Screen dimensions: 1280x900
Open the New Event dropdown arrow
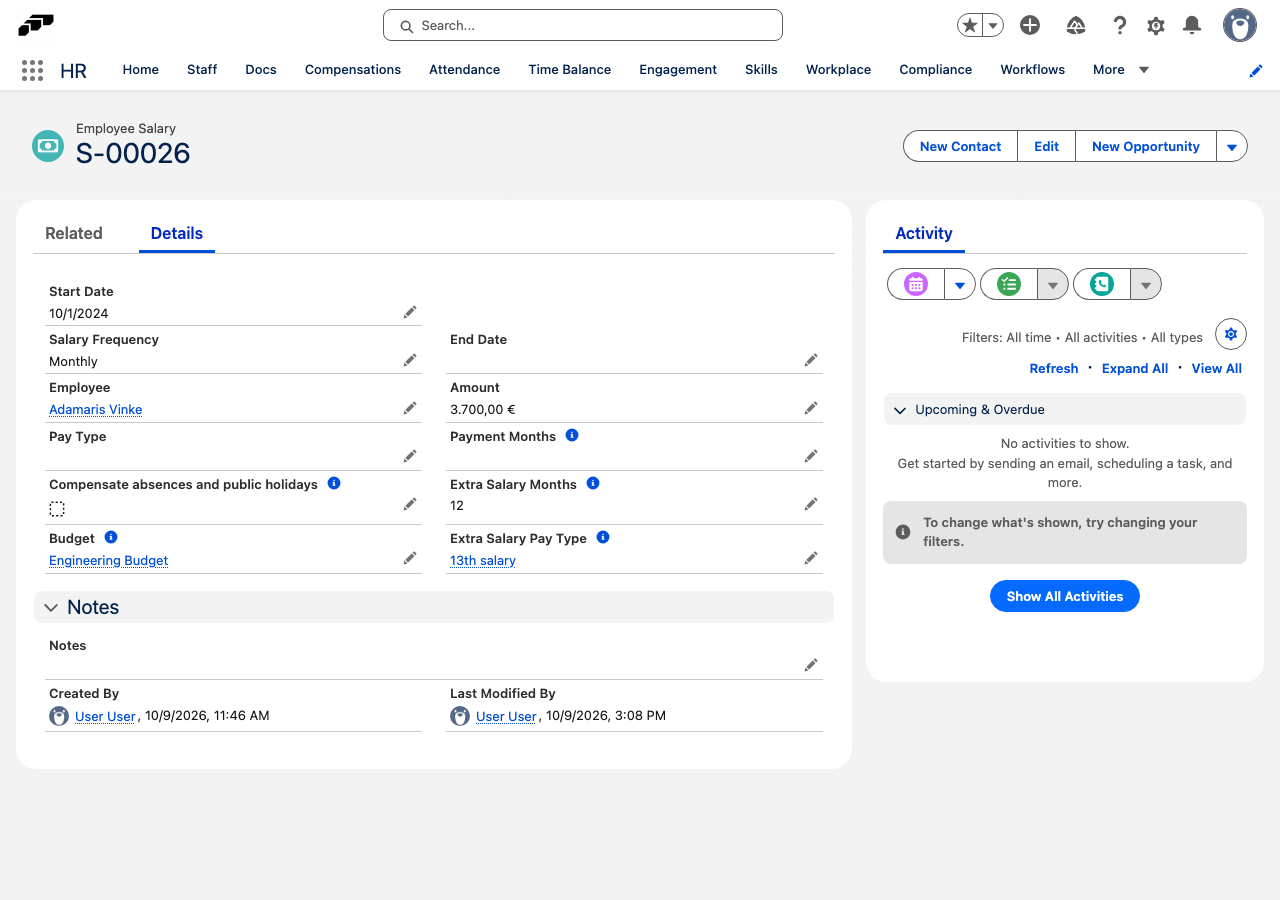pyautogui.click(x=960, y=285)
